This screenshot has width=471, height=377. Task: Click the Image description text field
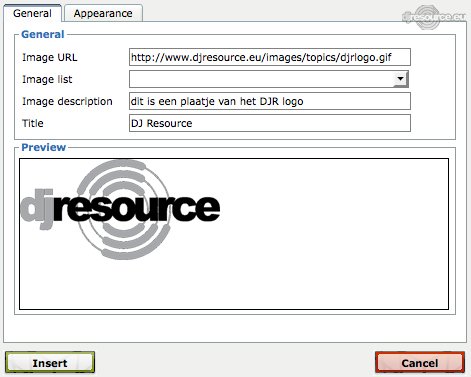[x=270, y=101]
